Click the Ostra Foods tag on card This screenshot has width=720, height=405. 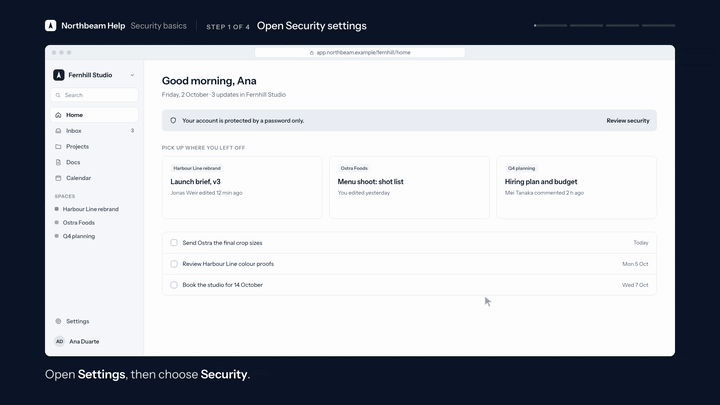tap(354, 169)
